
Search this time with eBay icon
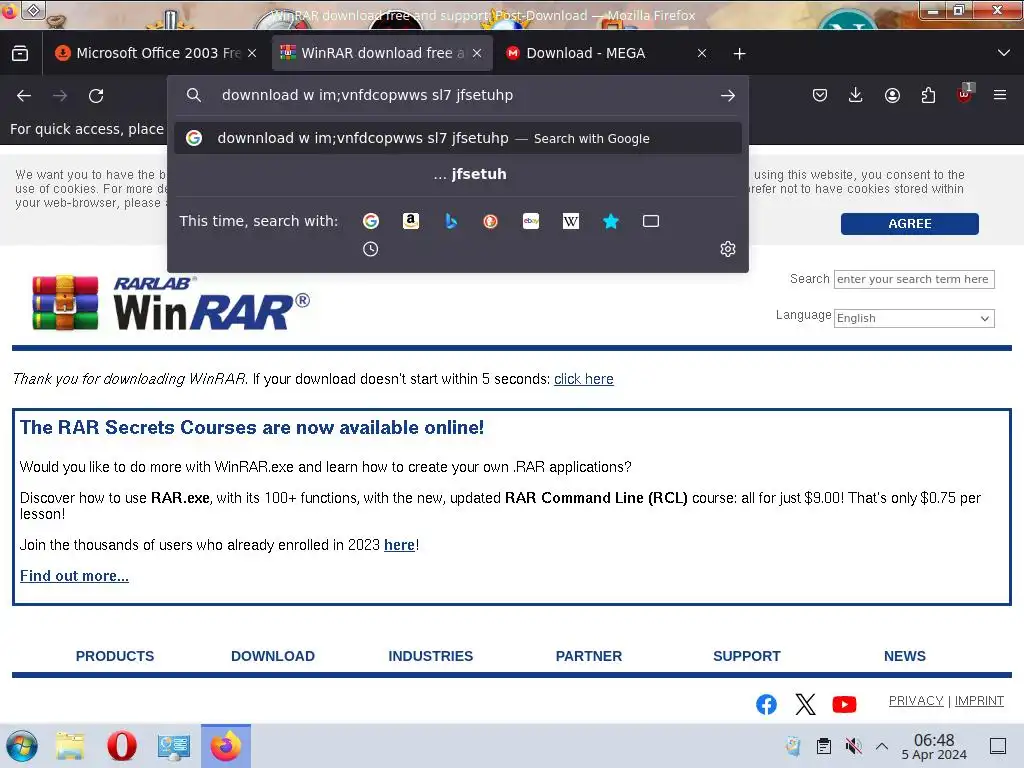(531, 221)
